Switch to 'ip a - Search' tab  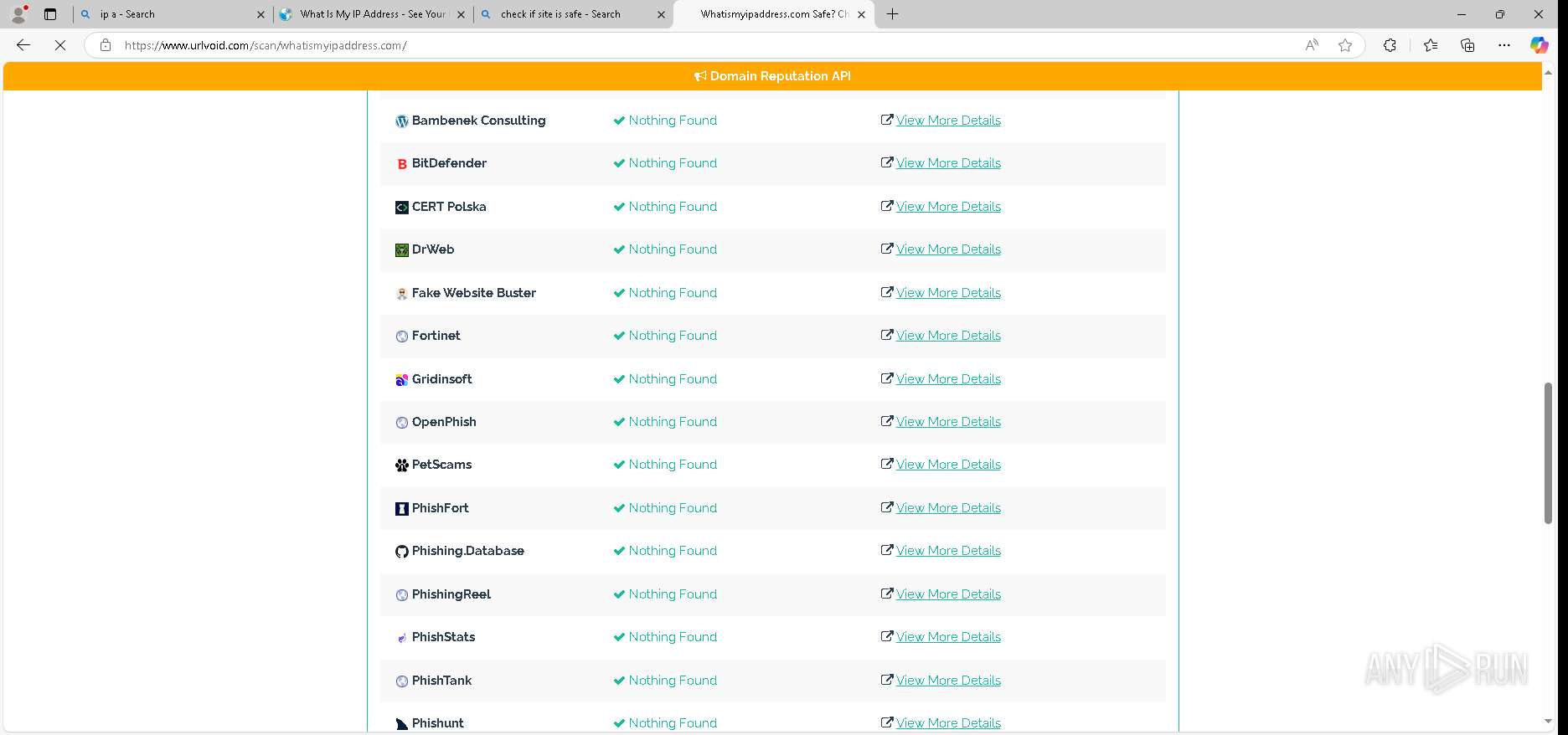pyautogui.click(x=172, y=14)
